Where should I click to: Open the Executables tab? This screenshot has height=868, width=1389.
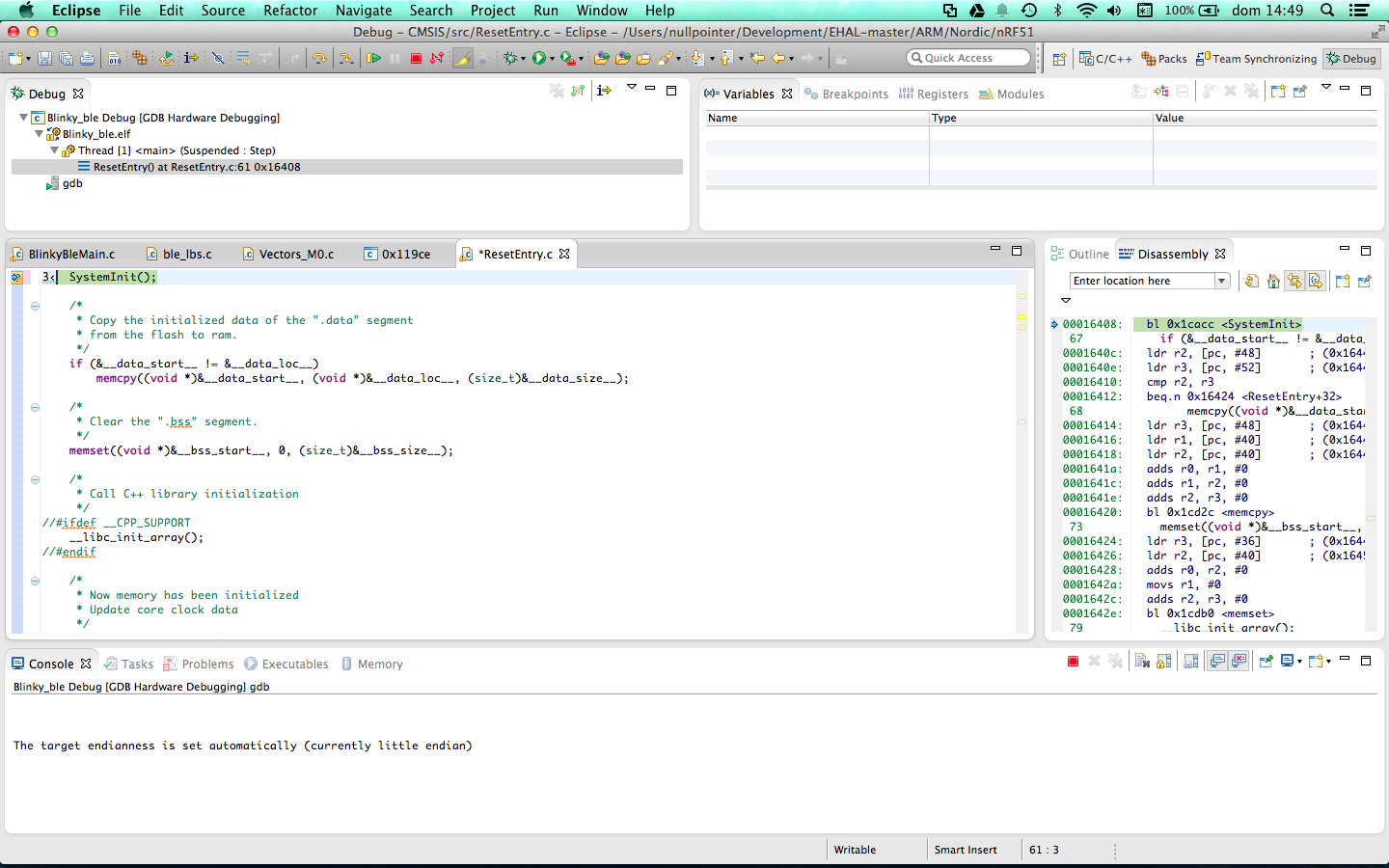tap(286, 664)
